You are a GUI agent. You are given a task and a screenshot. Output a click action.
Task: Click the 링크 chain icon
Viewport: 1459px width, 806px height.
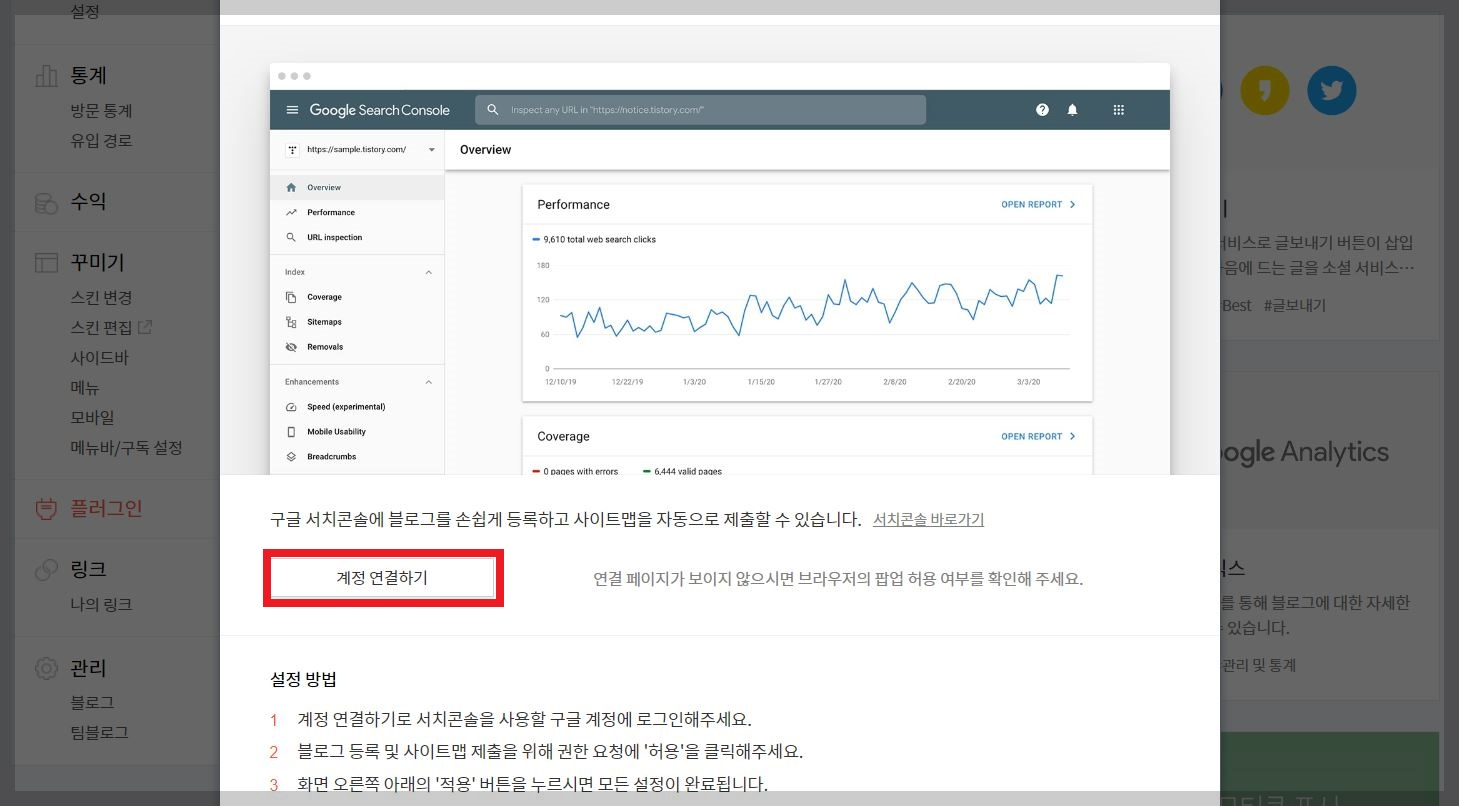pyautogui.click(x=46, y=570)
